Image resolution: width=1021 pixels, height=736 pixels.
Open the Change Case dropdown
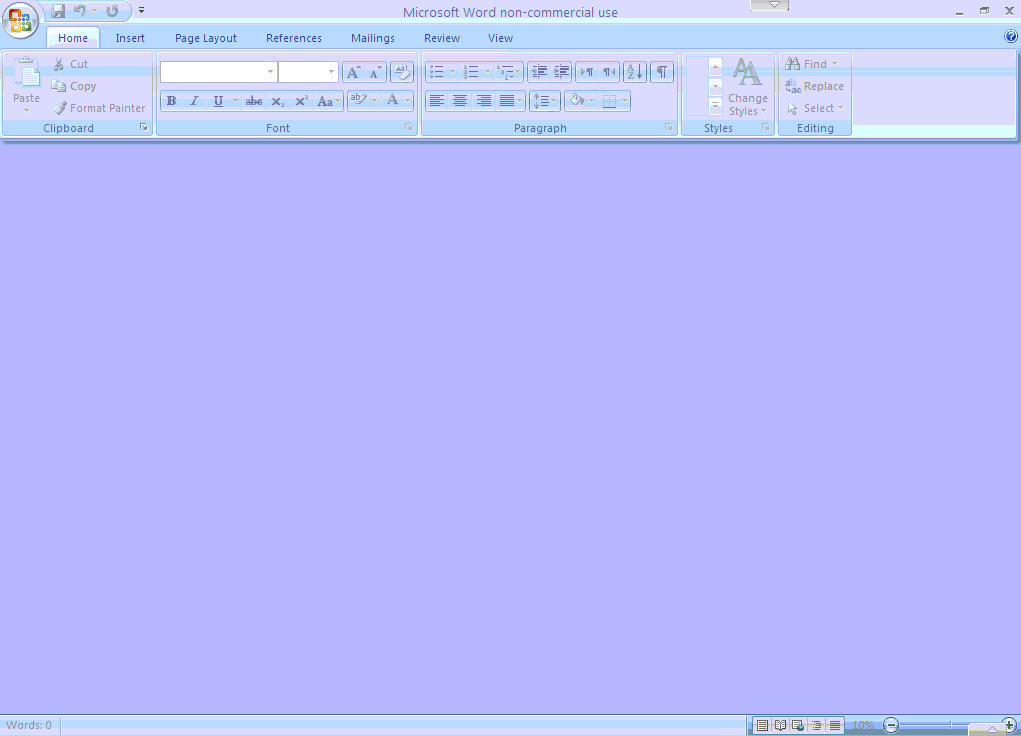coord(328,101)
